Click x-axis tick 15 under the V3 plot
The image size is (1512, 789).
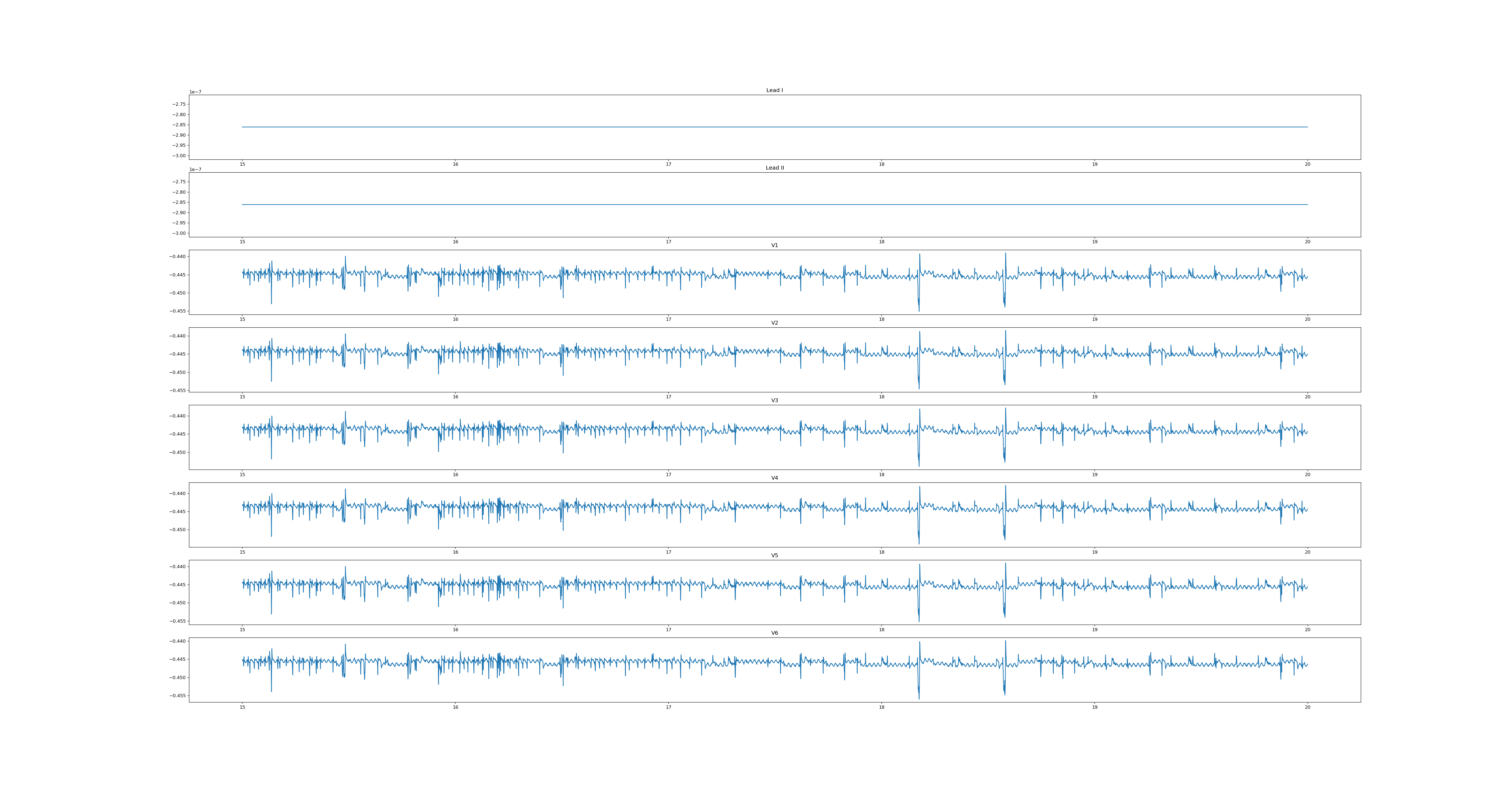coord(242,474)
